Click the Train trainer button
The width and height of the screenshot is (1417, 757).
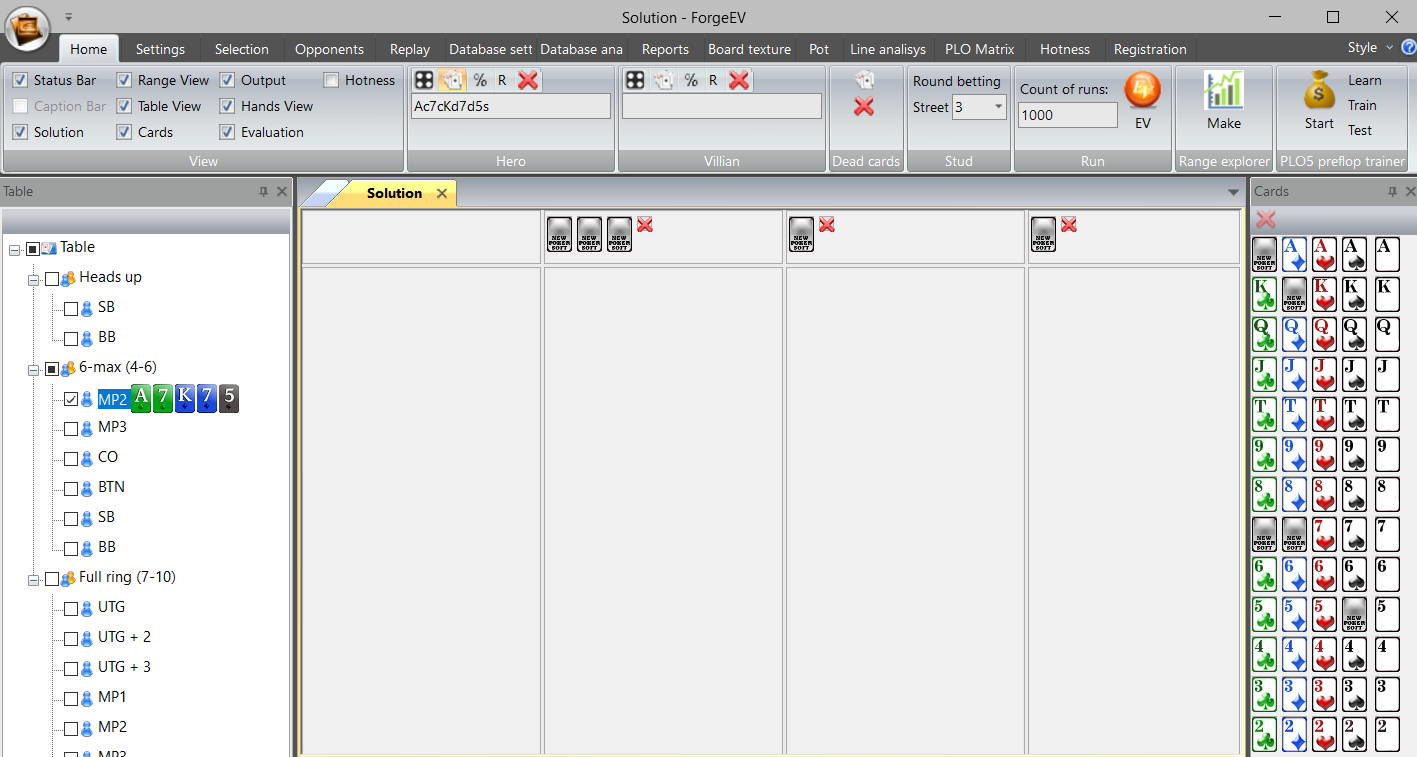tap(1362, 105)
